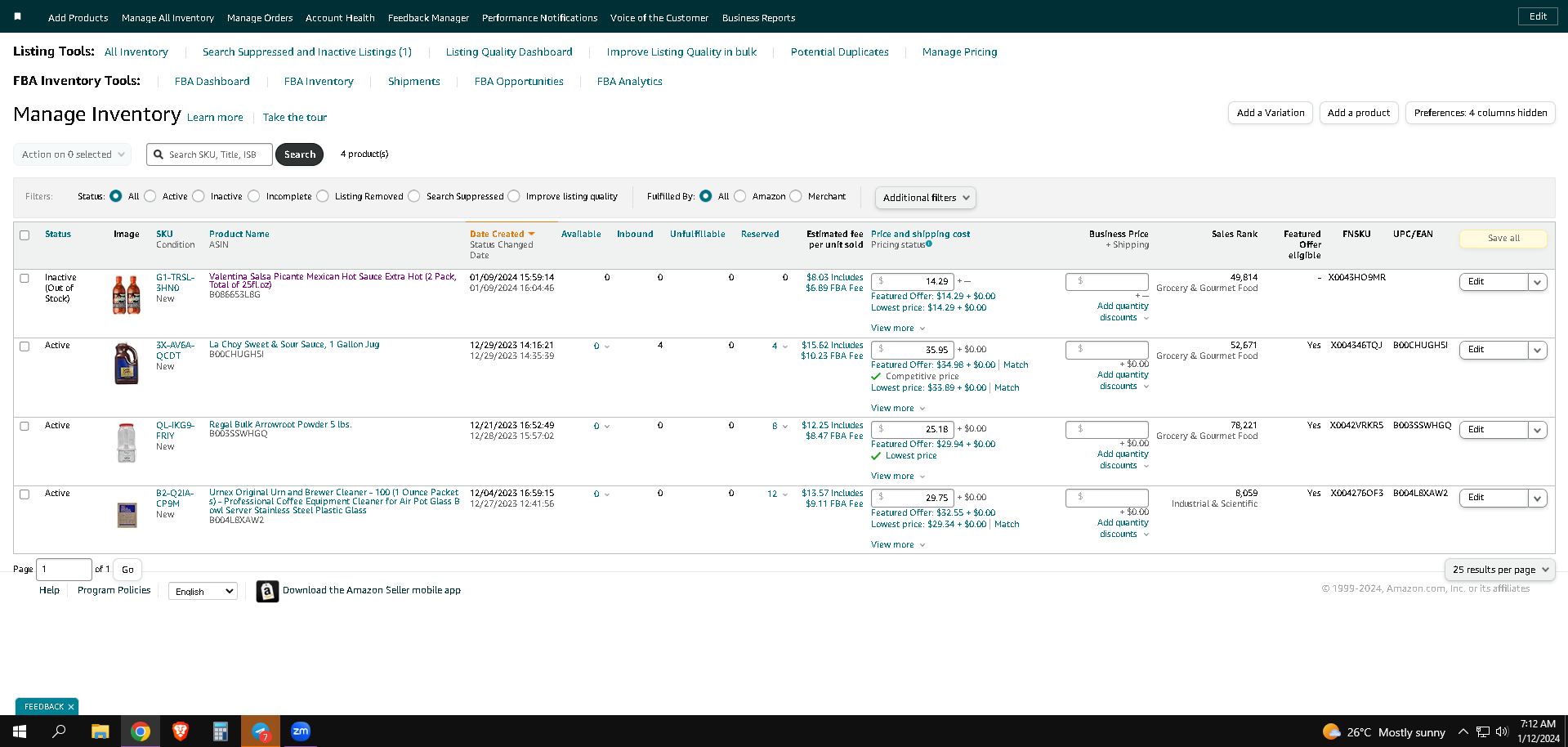This screenshot has height=747, width=1568.
Task: Check the Urnex Cleaner row checkbox
Action: click(x=25, y=494)
